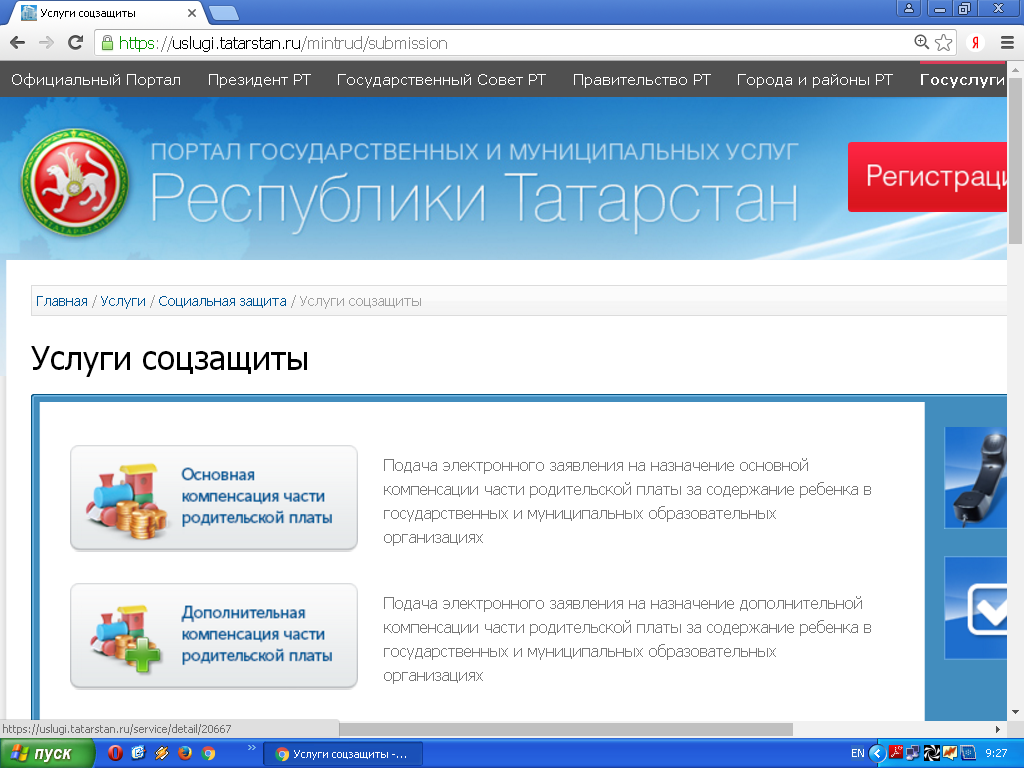Open the zoom magnifier in the address bar

(x=922, y=43)
